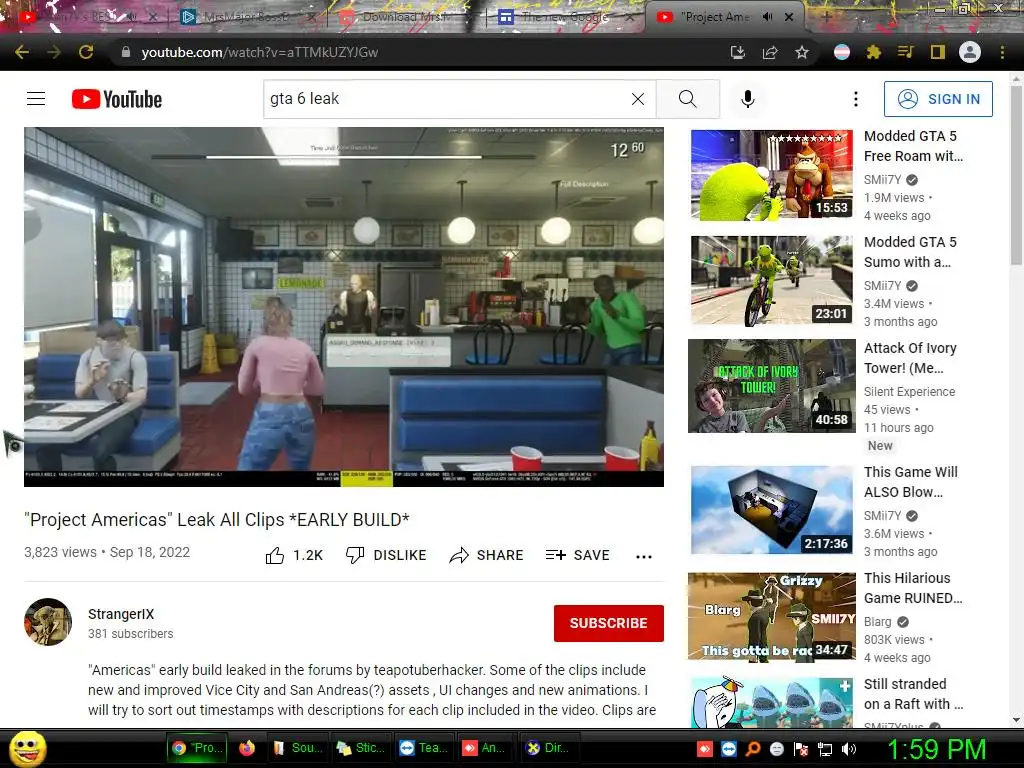Open the TeamViewer taskbar item
This screenshot has height=768, width=1024.
424,748
